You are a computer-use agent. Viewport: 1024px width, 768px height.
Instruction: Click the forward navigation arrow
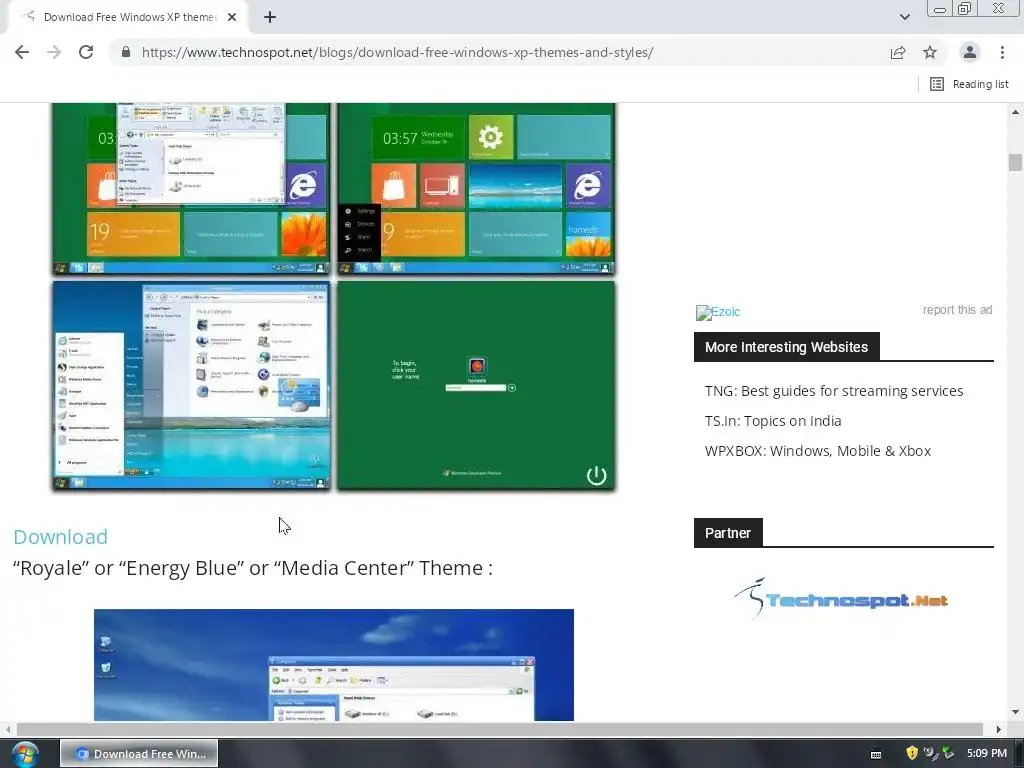pos(54,52)
